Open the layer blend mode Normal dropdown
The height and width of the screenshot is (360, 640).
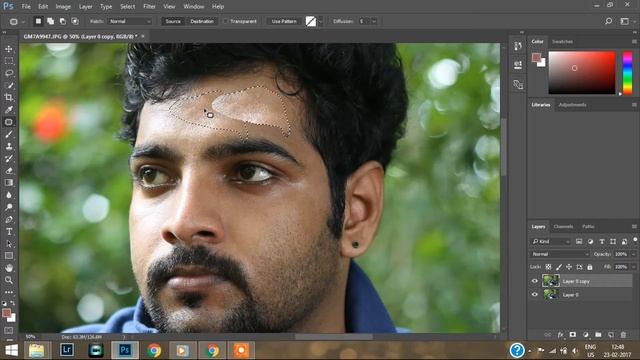560,254
